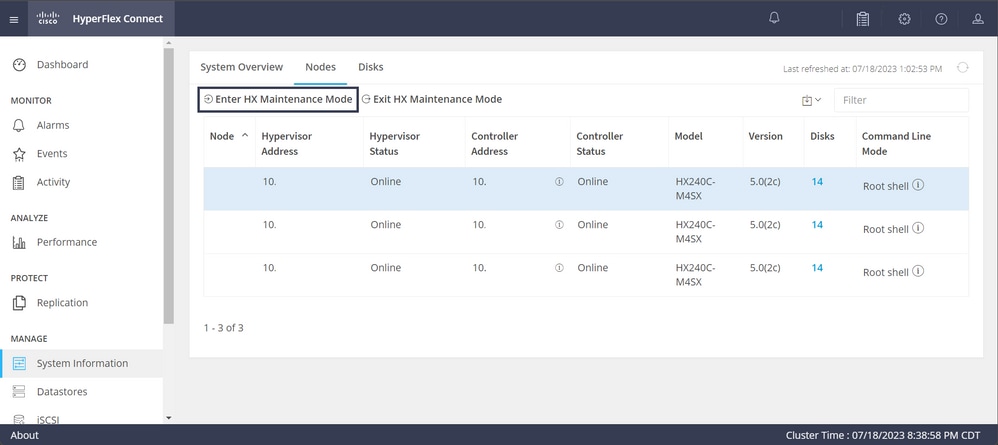998x445 pixels.
Task: Click the Cluster Time status text
Action: (883, 435)
